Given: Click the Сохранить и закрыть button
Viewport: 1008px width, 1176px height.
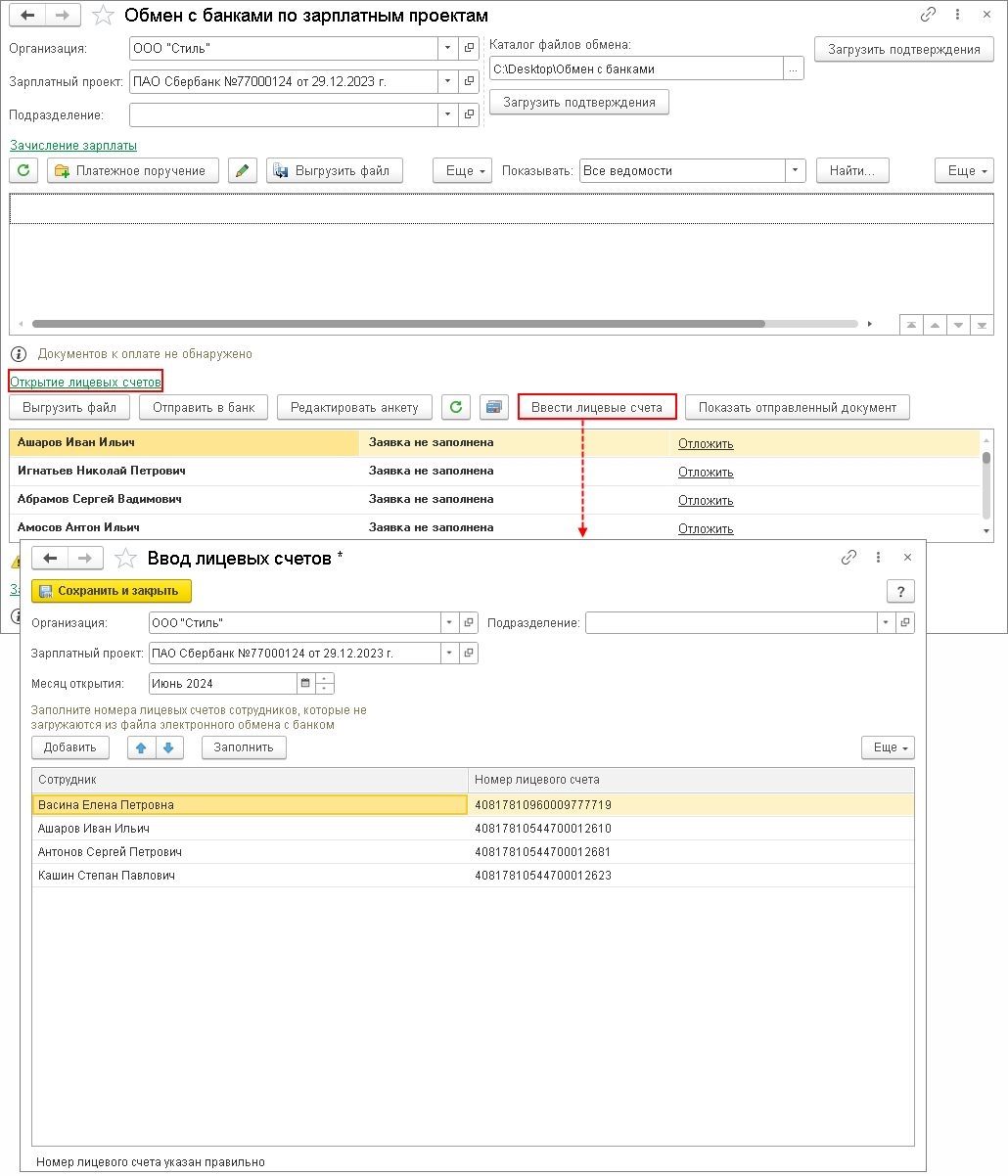Looking at the screenshot, I should tap(112, 591).
